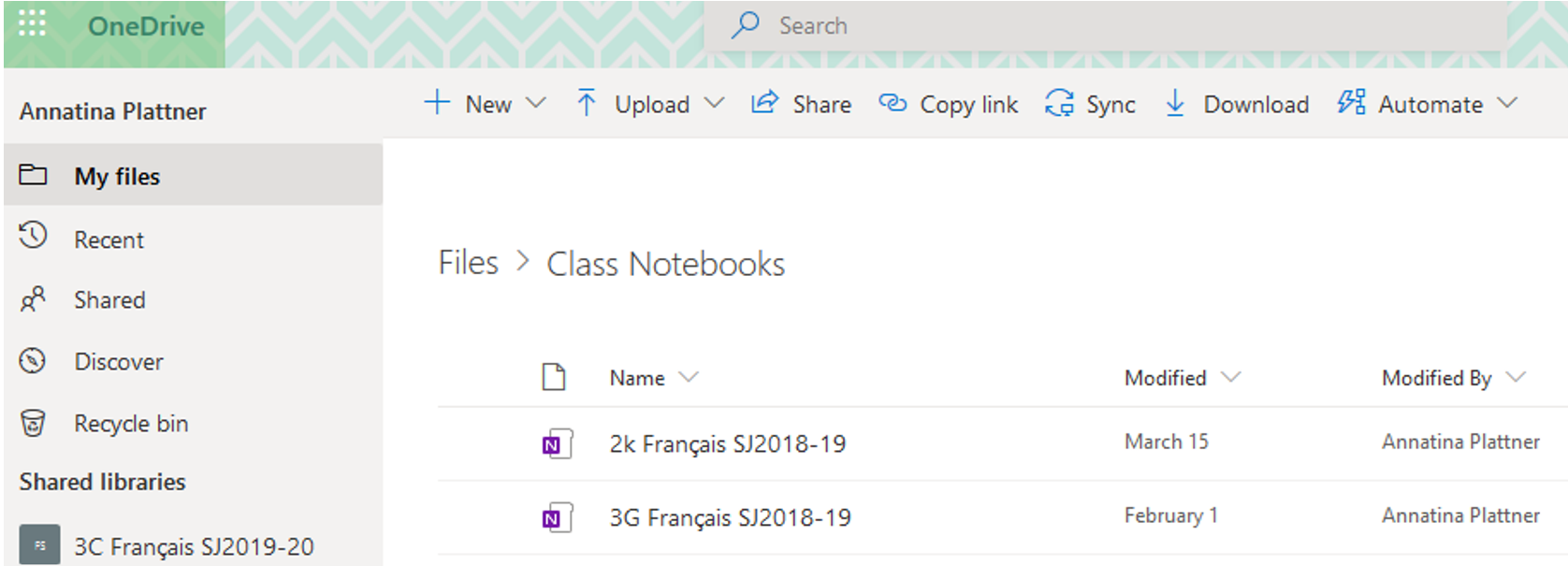The image size is (1568, 566).
Task: Click the Recycle bin icon in sidebar
Action: (33, 424)
